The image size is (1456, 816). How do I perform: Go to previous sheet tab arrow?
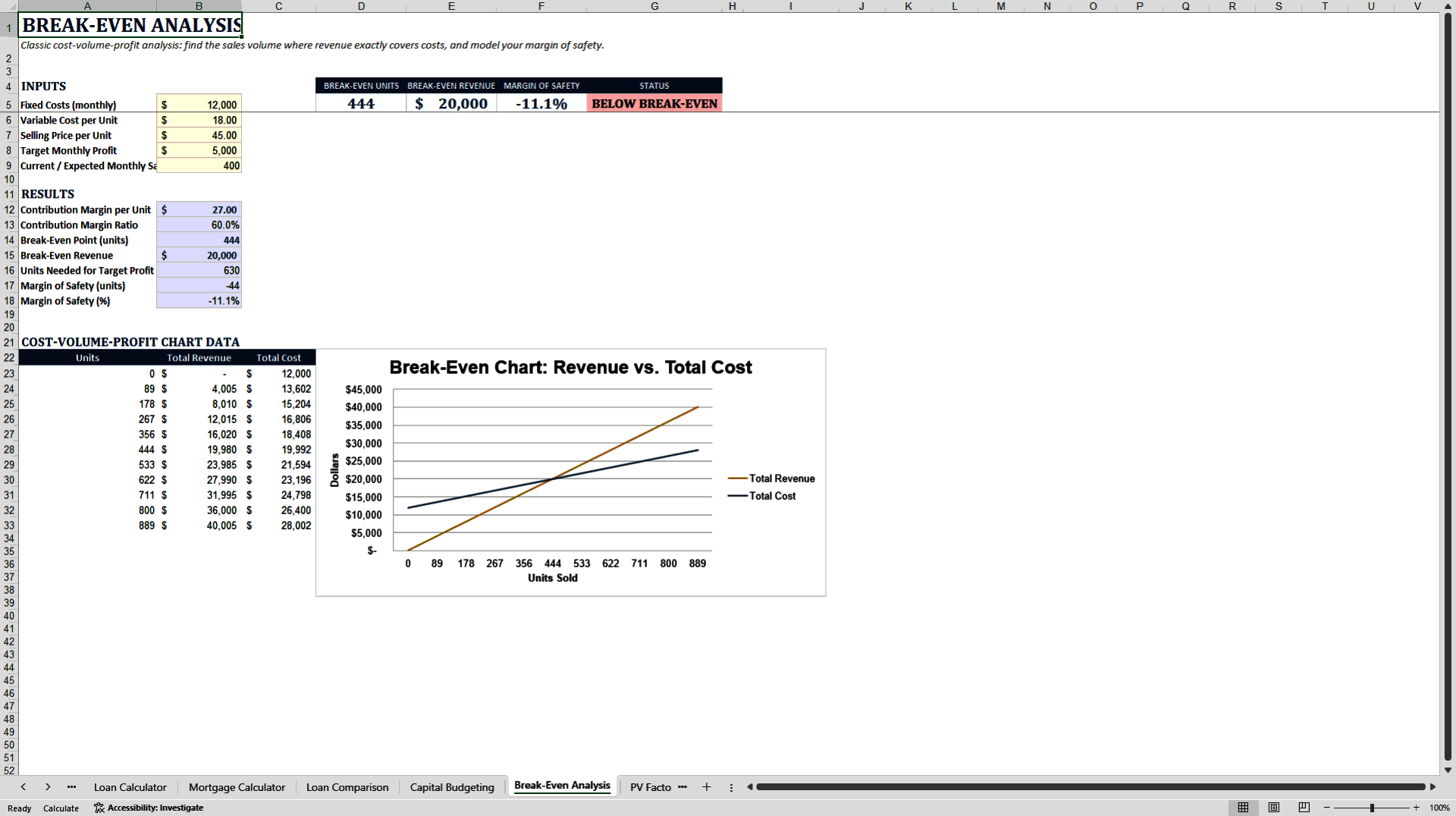pyautogui.click(x=24, y=787)
